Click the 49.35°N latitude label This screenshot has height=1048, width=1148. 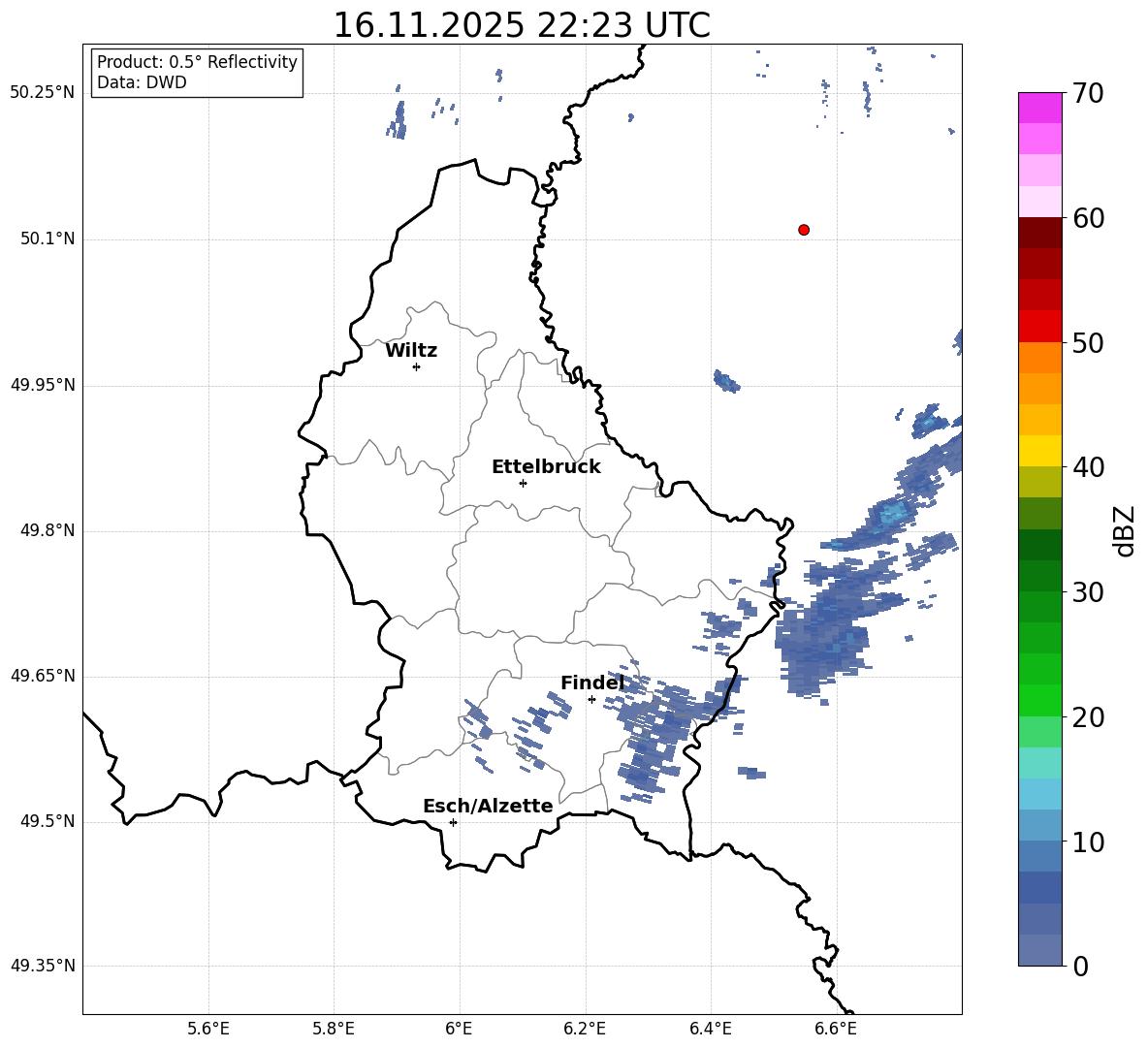tap(43, 966)
